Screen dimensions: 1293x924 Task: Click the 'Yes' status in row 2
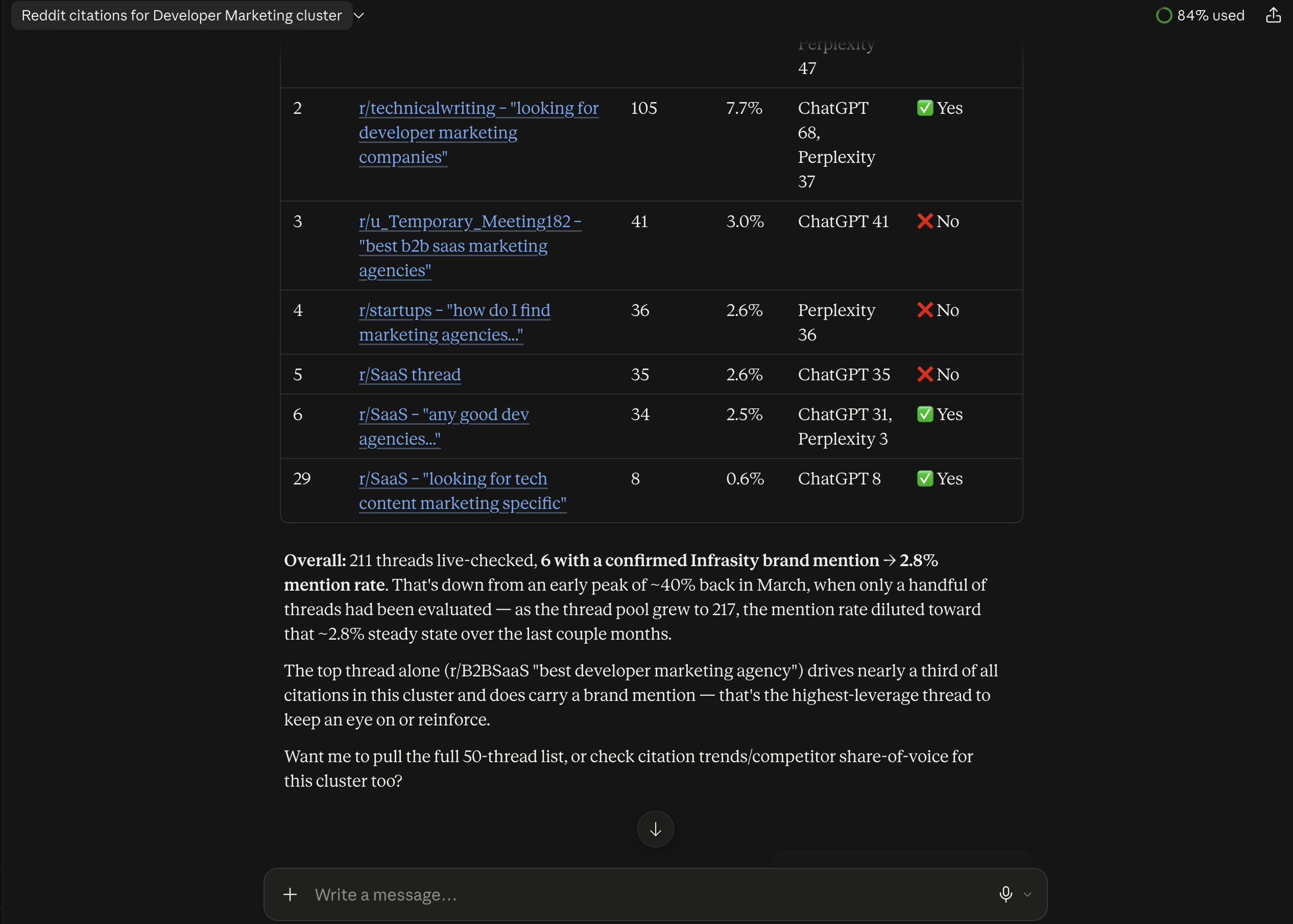point(940,108)
